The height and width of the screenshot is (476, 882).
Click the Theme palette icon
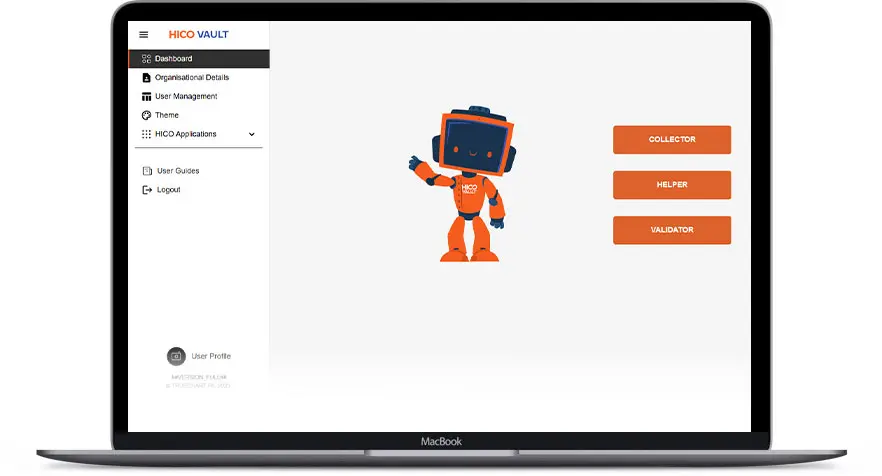click(x=146, y=115)
